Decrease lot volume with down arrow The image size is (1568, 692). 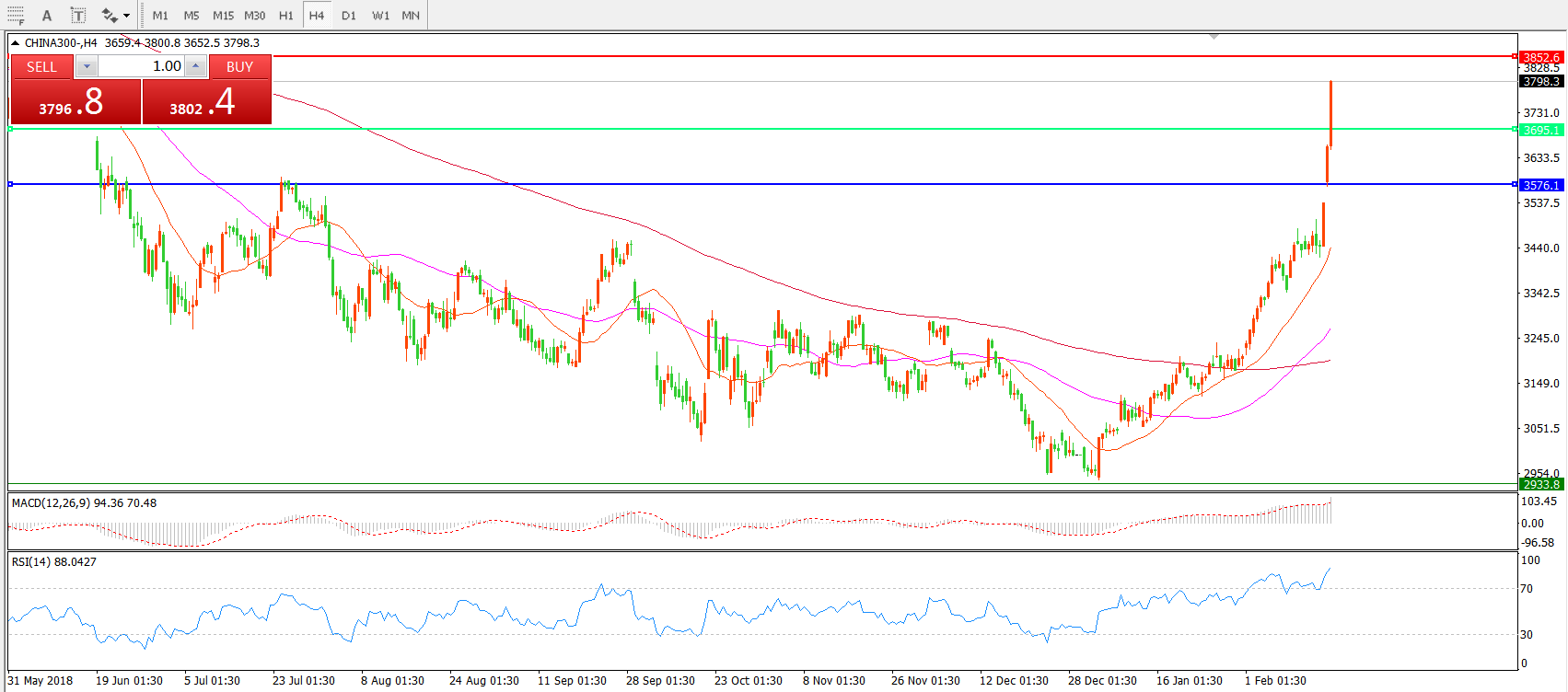[x=86, y=66]
